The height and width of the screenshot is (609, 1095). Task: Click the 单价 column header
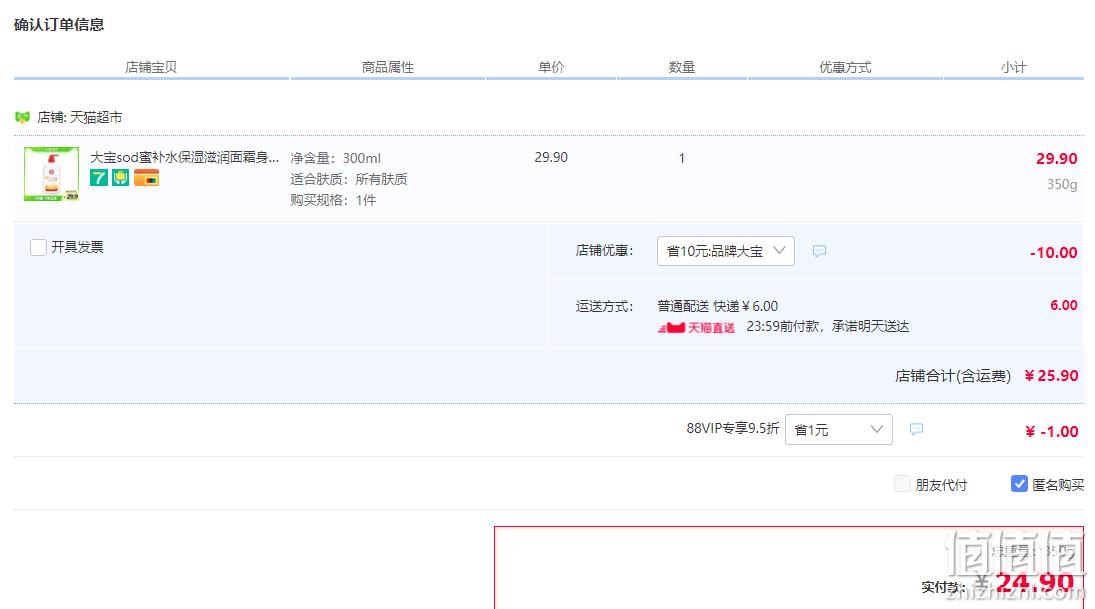pos(551,67)
